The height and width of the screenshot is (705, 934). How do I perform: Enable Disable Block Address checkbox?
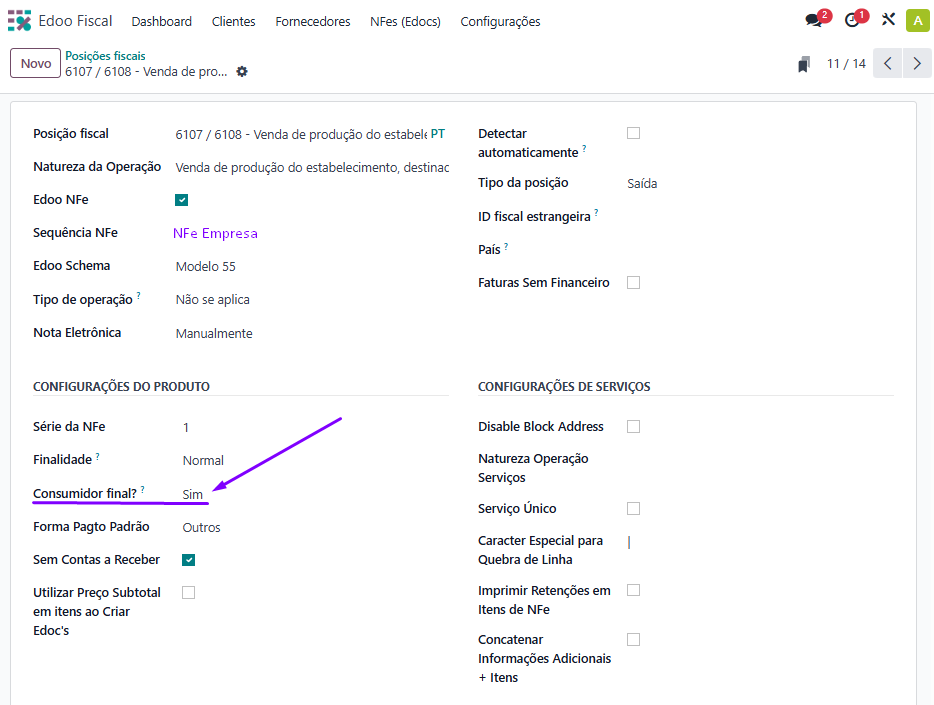pyautogui.click(x=634, y=426)
